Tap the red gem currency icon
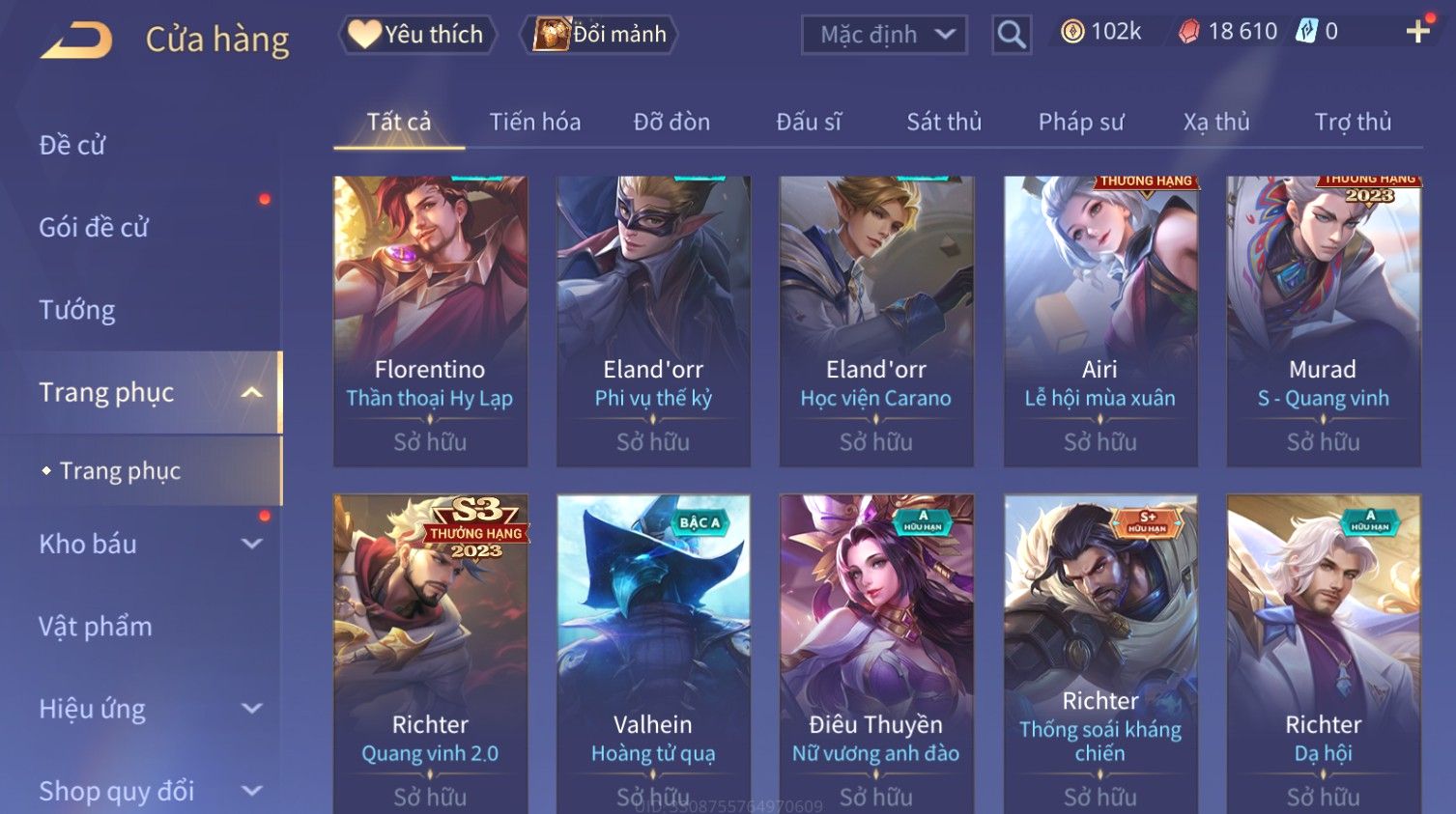The width and height of the screenshot is (1456, 814). [x=1189, y=32]
